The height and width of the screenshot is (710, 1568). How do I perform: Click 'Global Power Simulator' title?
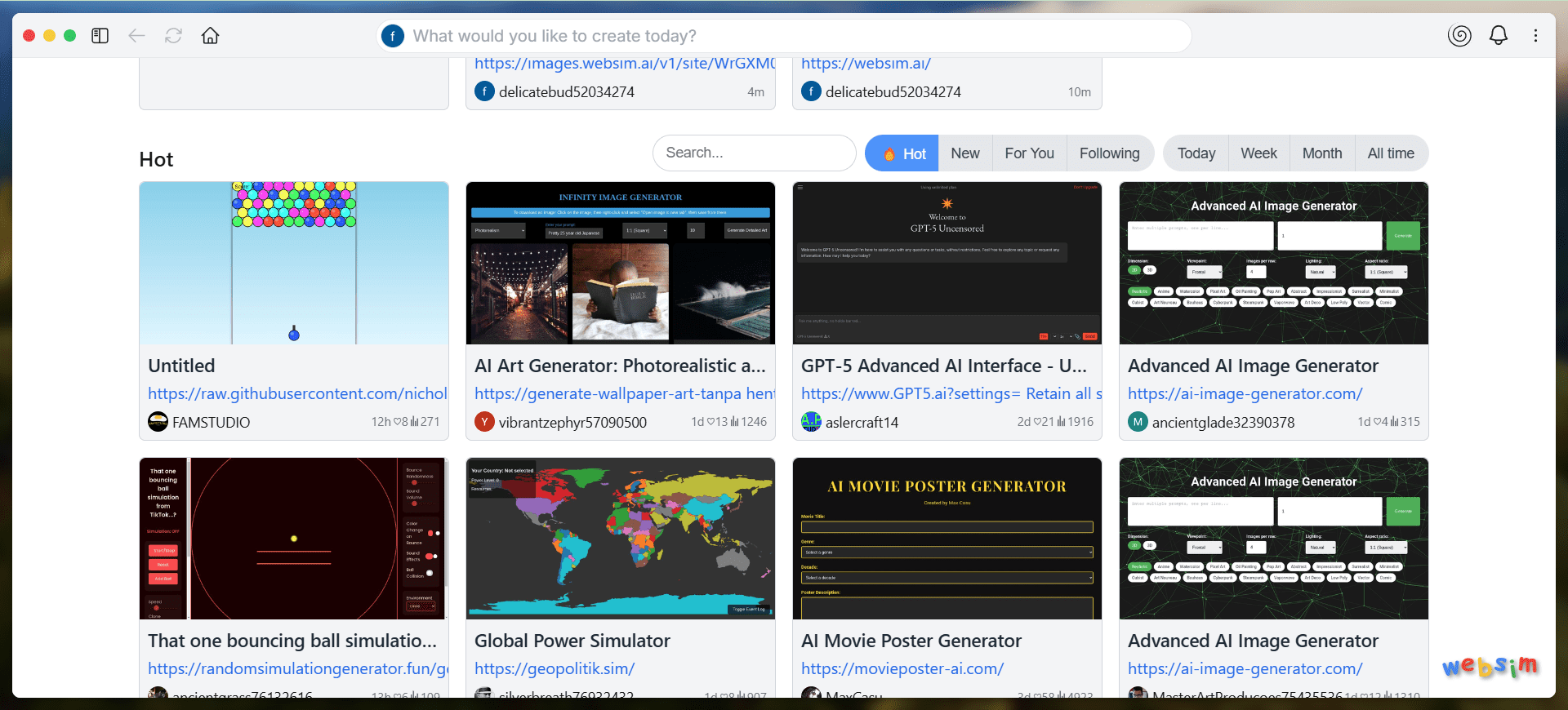572,641
